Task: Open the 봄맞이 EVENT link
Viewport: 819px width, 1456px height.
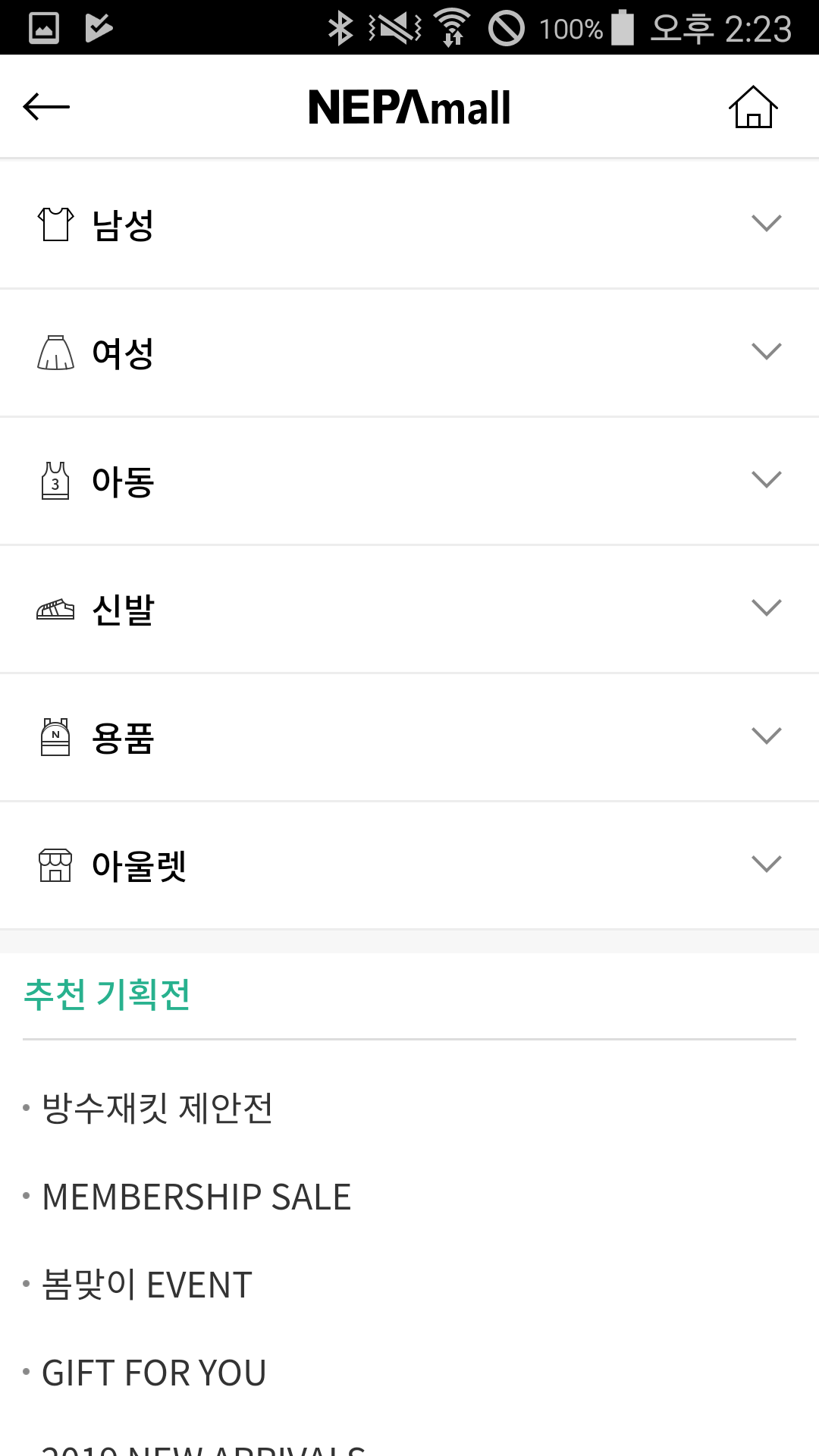Action: [147, 1285]
